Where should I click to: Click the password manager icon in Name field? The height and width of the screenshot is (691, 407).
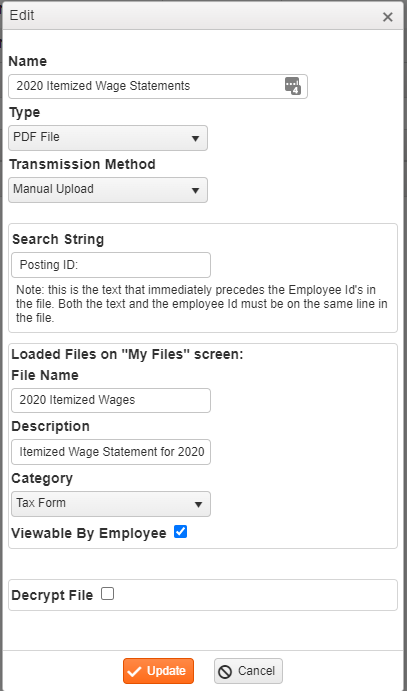(292, 85)
